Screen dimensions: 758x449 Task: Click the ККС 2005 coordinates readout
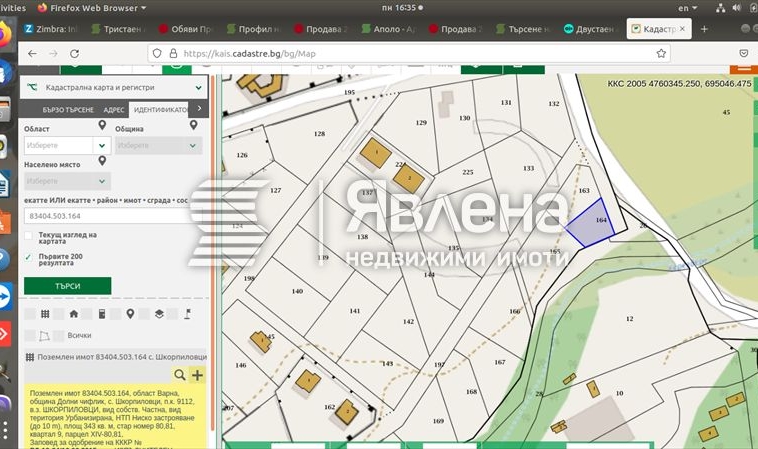[x=679, y=84]
